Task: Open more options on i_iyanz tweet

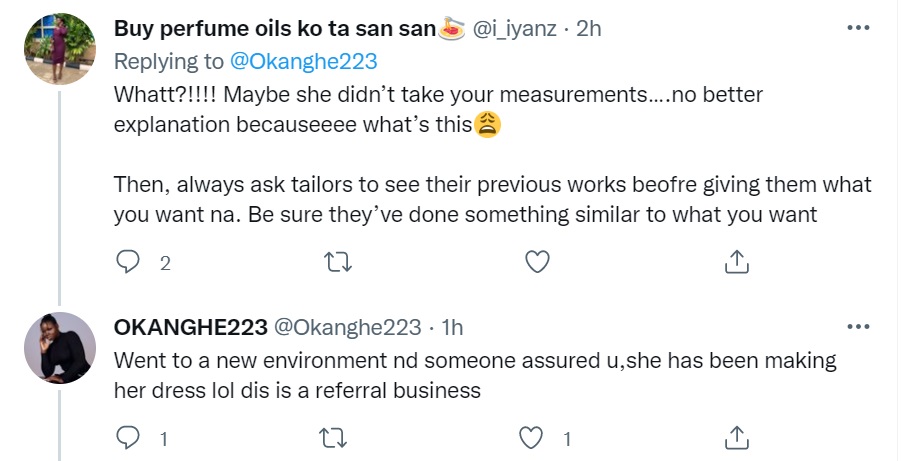Action: pyautogui.click(x=858, y=29)
